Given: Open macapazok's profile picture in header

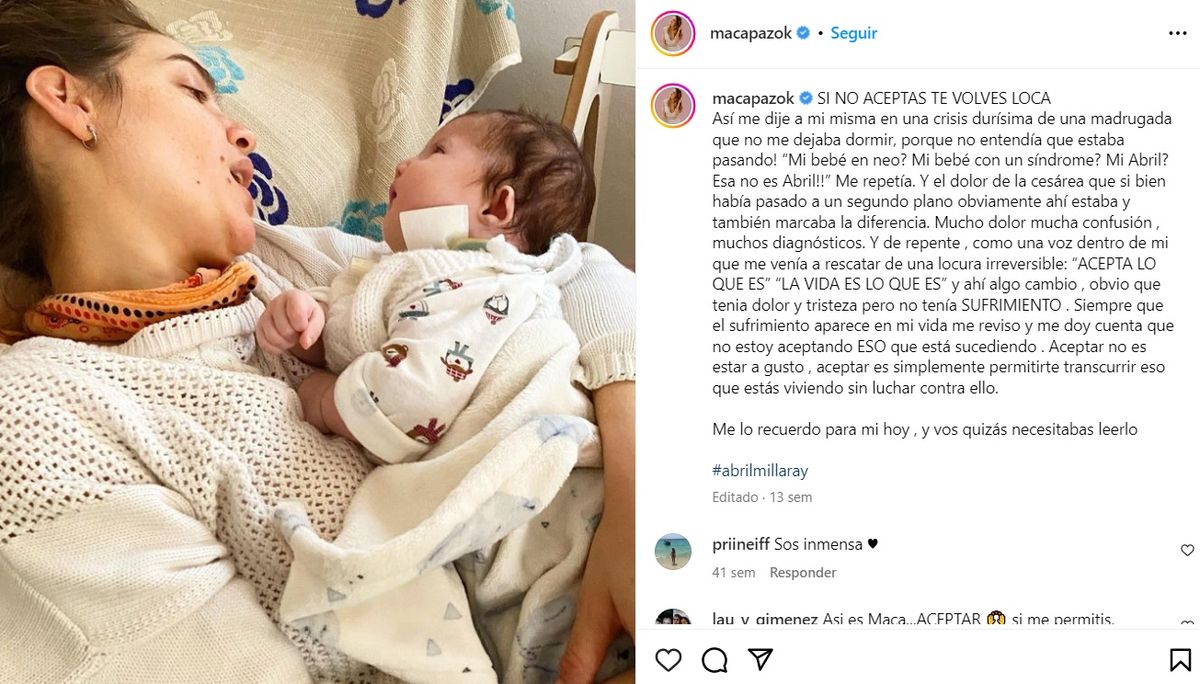Looking at the screenshot, I should point(673,33).
